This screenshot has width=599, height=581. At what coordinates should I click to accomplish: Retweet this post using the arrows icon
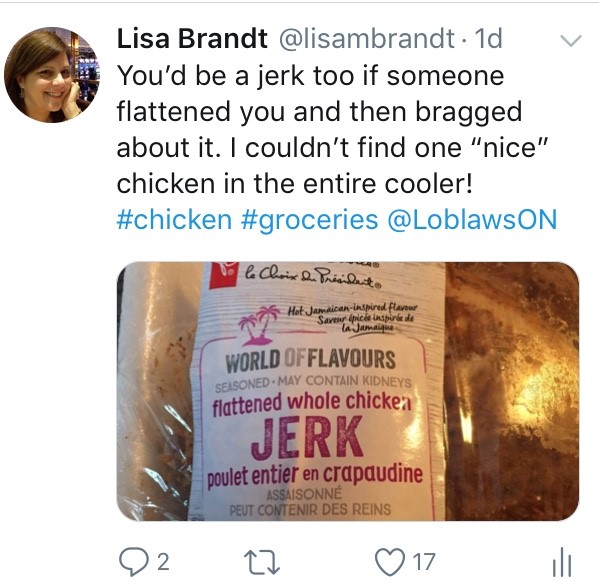tap(262, 562)
